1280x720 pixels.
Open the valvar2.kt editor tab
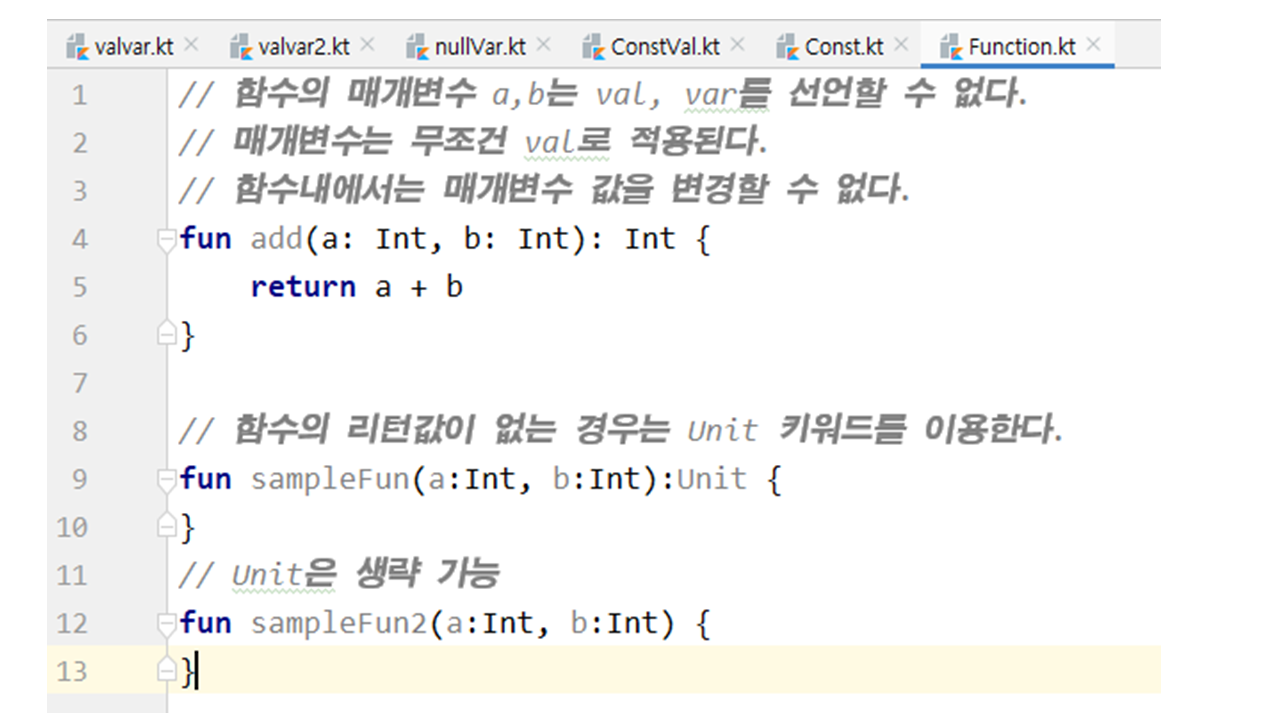coord(303,46)
